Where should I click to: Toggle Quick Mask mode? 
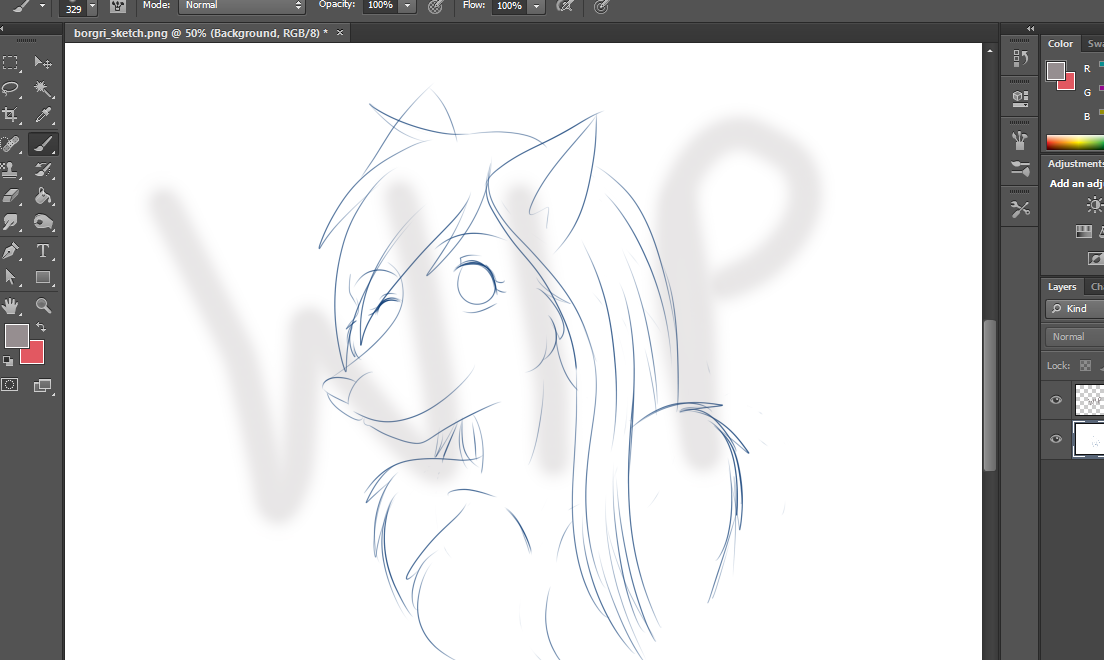10,385
